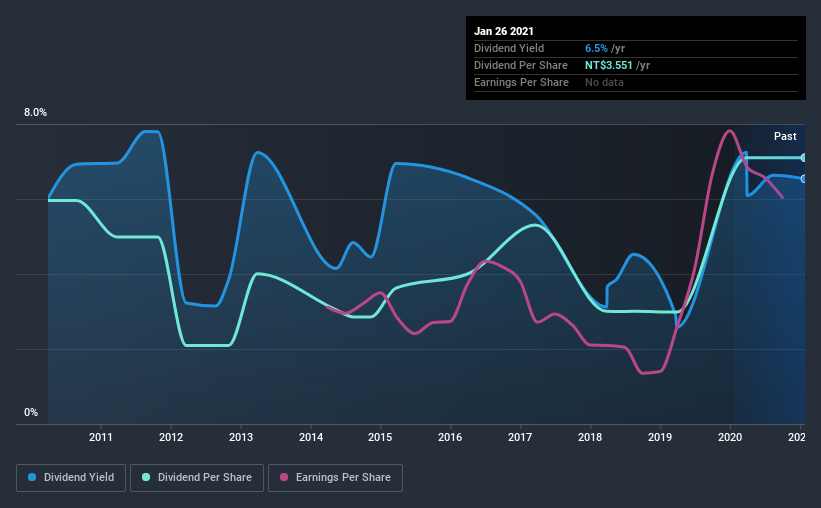821x508 pixels.
Task: Click the Dividend Yield endpoint marker
Action: pyautogui.click(x=803, y=179)
